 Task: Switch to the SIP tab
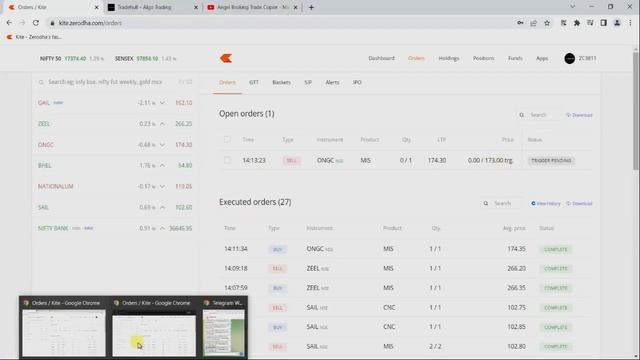coord(308,82)
